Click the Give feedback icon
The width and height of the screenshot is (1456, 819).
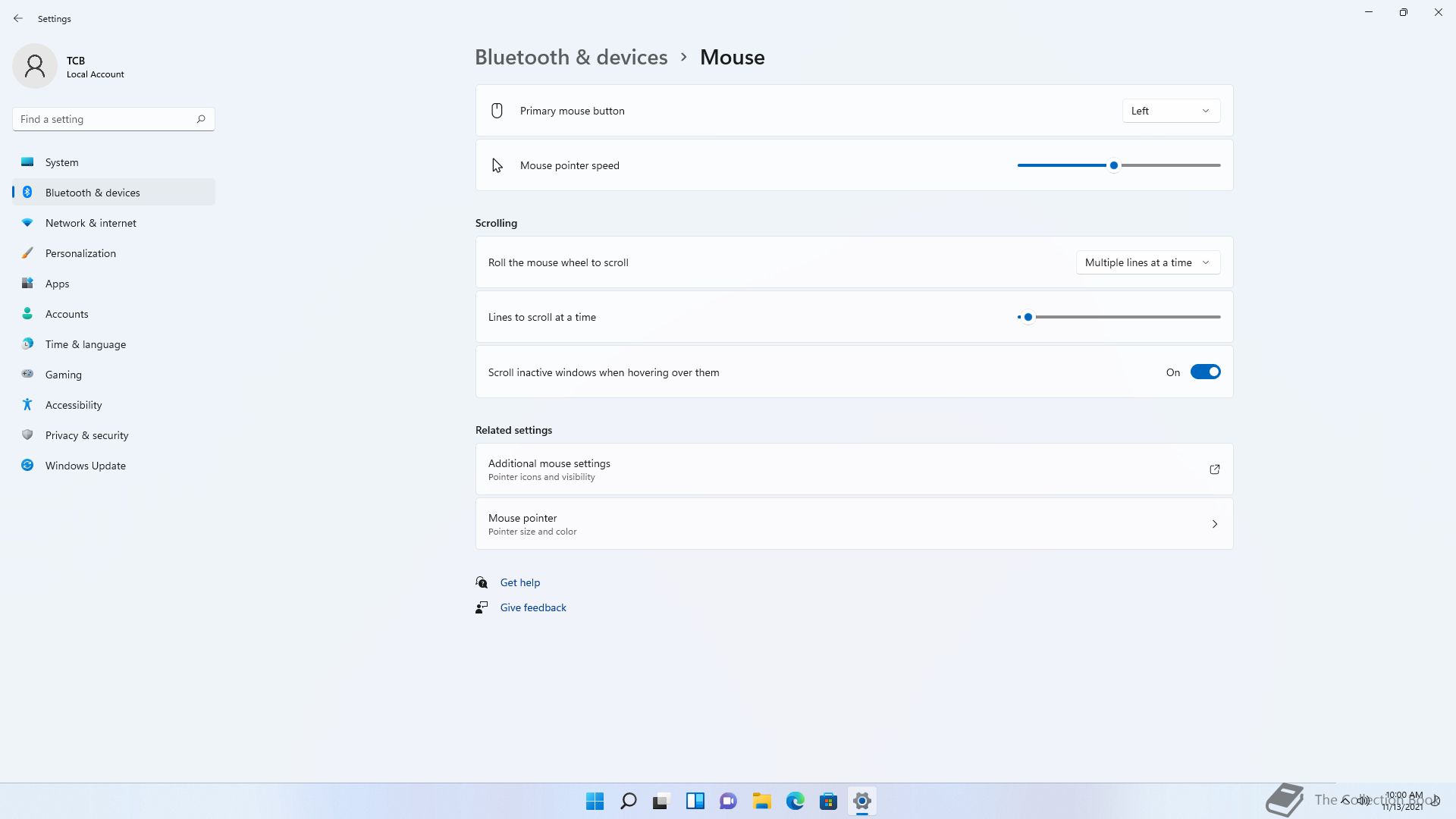coord(482,607)
